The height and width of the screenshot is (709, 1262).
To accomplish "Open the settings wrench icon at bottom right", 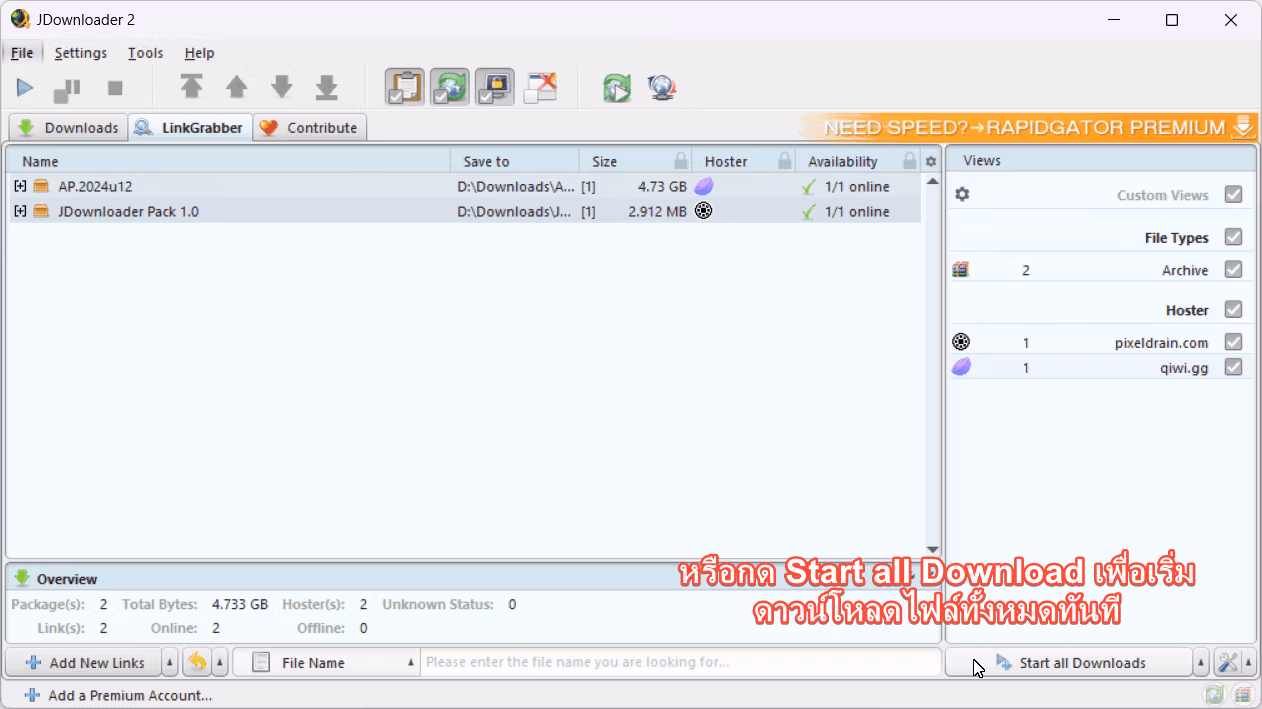I will click(1227, 662).
